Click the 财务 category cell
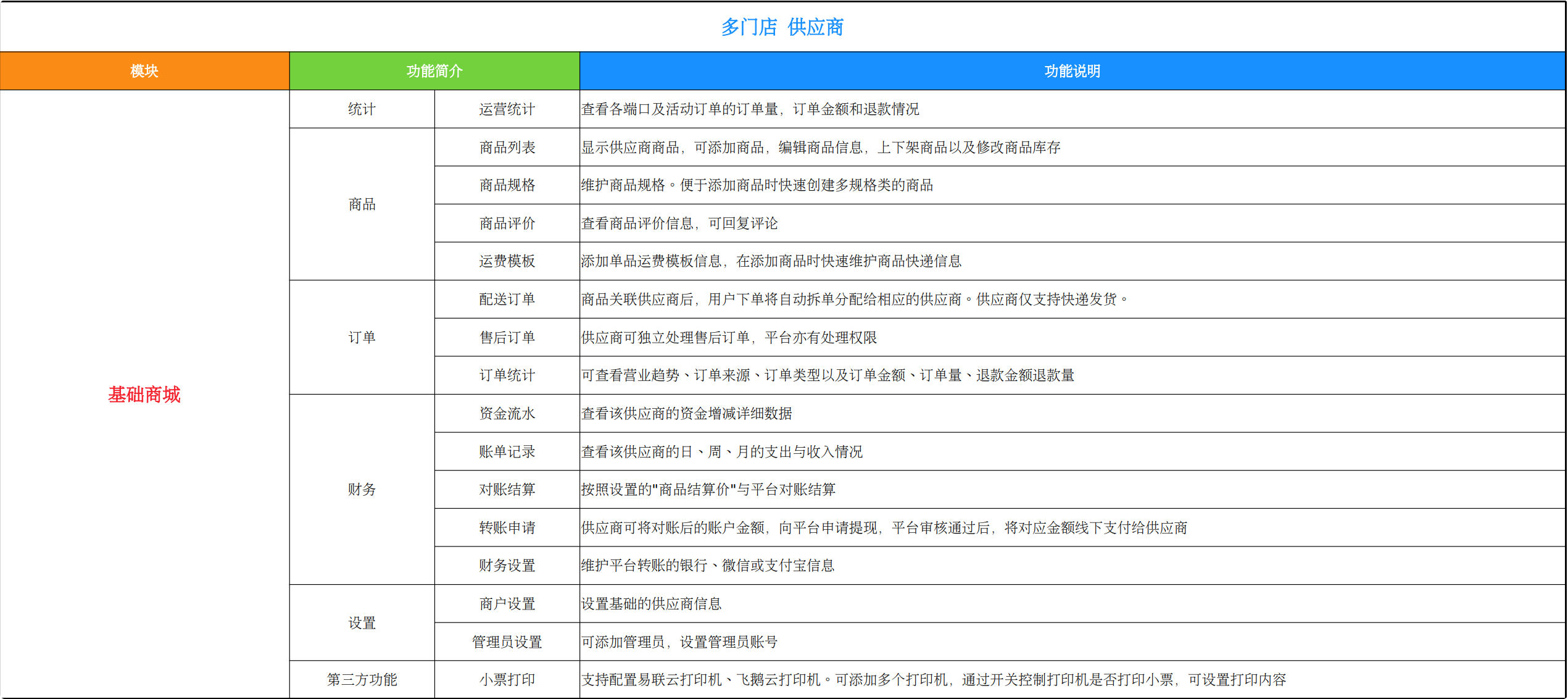This screenshot has width=1568, height=699. coord(362,490)
